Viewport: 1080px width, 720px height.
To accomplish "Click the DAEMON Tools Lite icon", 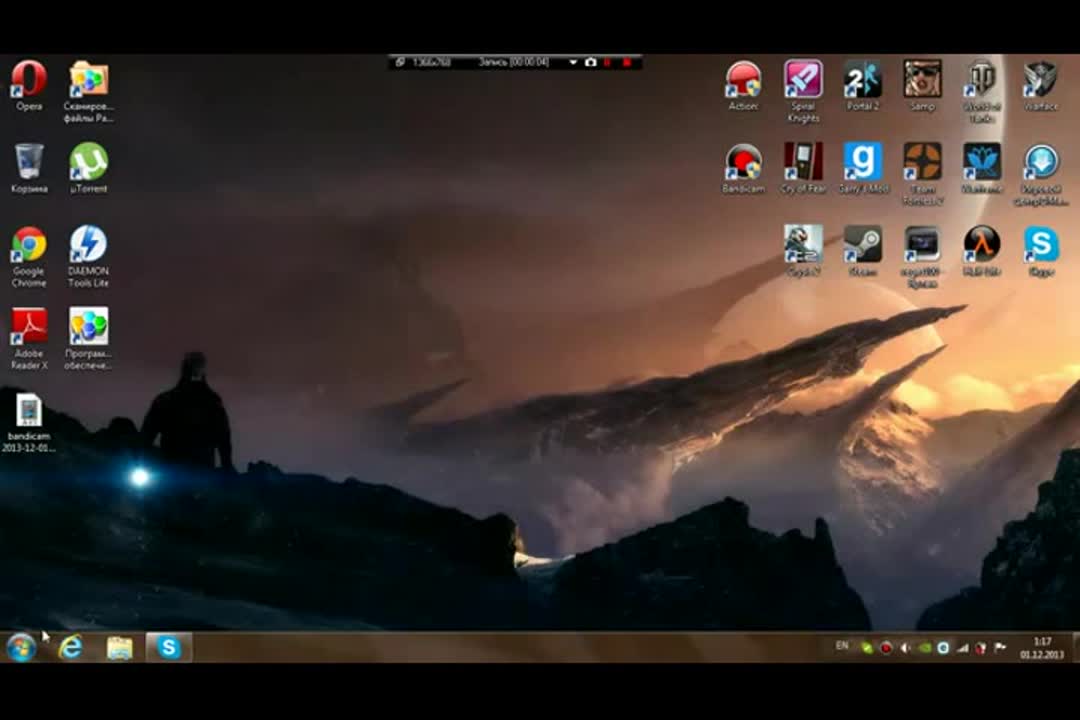I will pyautogui.click(x=88, y=245).
